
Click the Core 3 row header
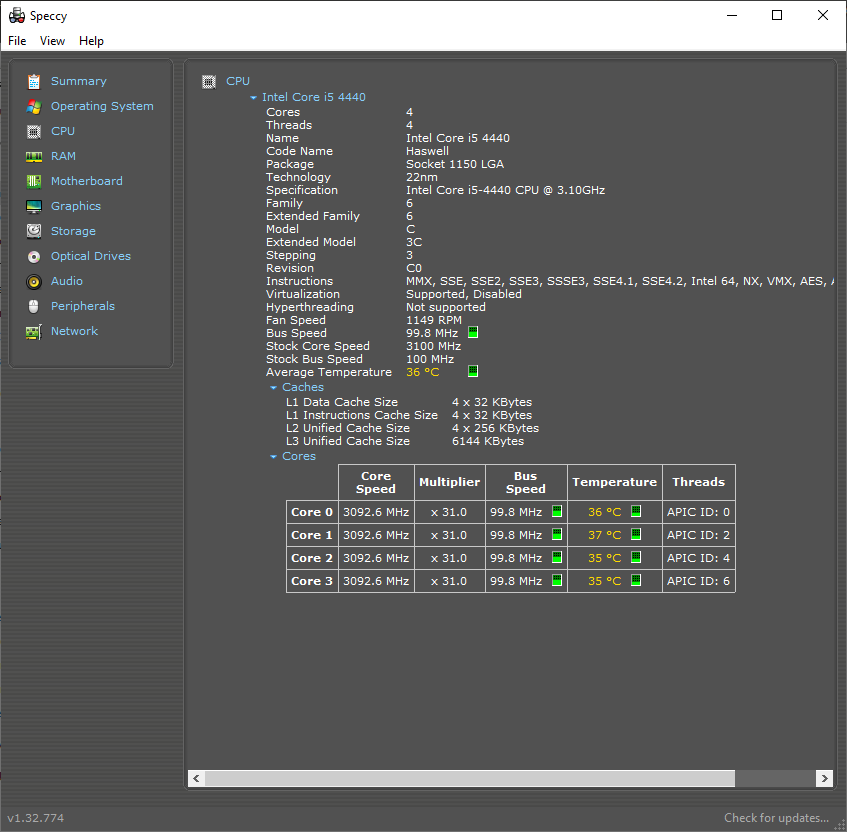click(x=312, y=581)
